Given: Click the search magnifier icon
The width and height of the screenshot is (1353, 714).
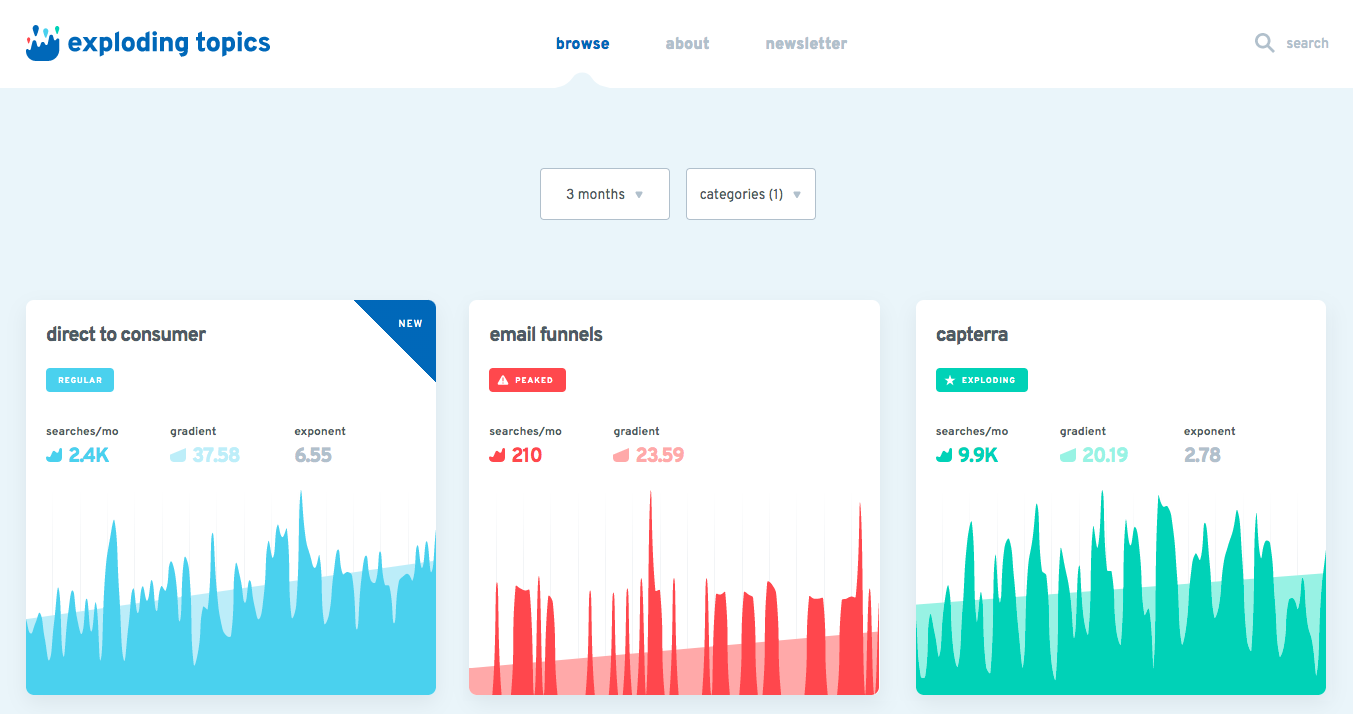Looking at the screenshot, I should coord(1265,43).
